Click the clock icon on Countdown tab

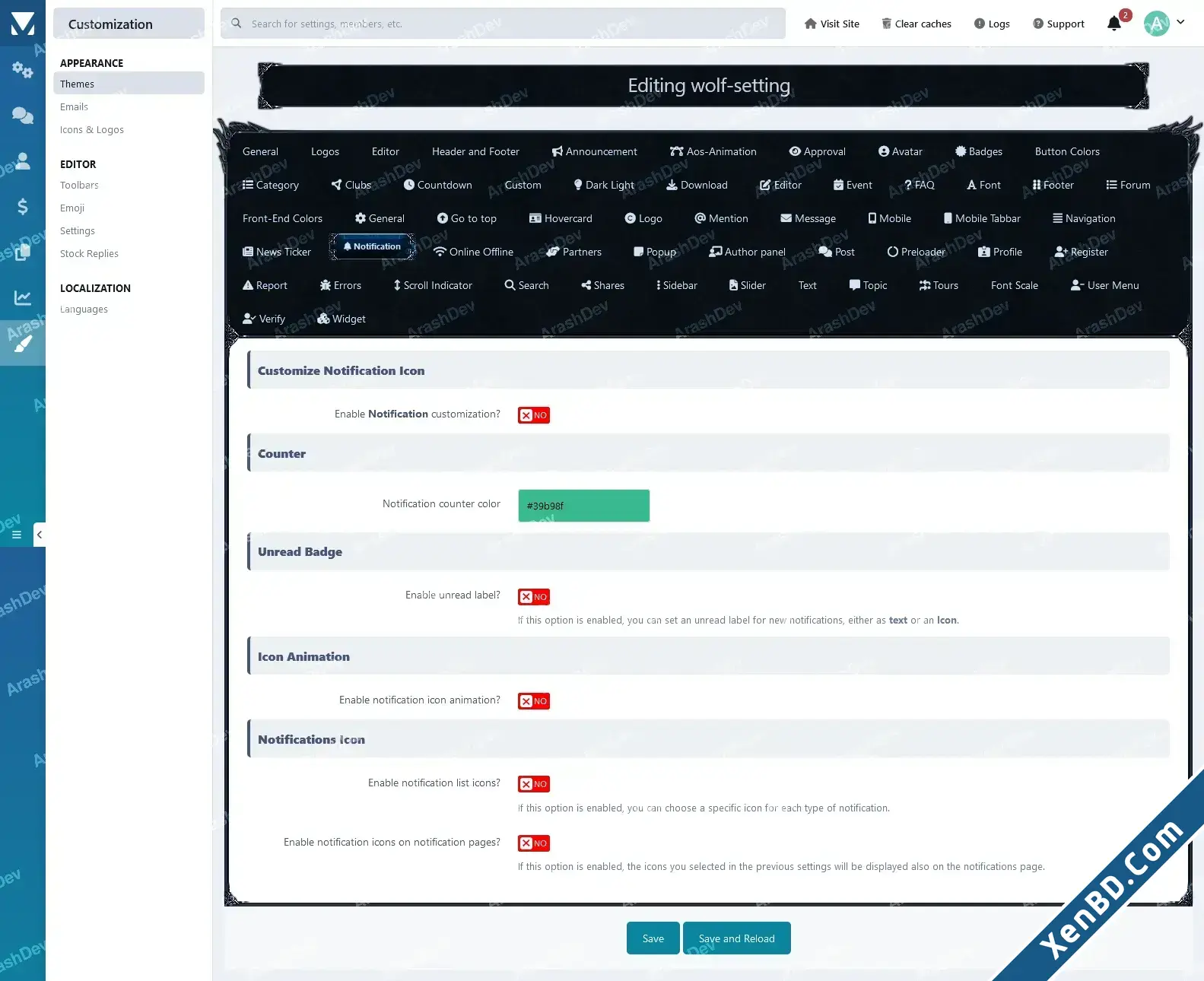pyautogui.click(x=409, y=185)
